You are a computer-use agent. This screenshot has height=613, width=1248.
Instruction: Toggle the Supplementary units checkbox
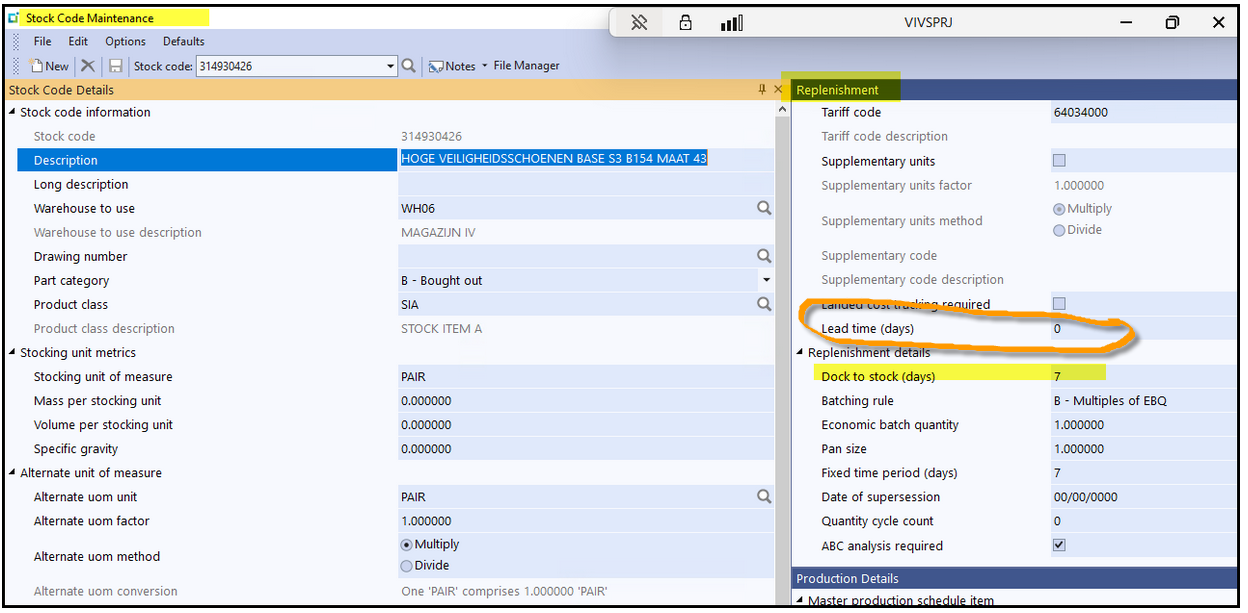(x=1059, y=161)
